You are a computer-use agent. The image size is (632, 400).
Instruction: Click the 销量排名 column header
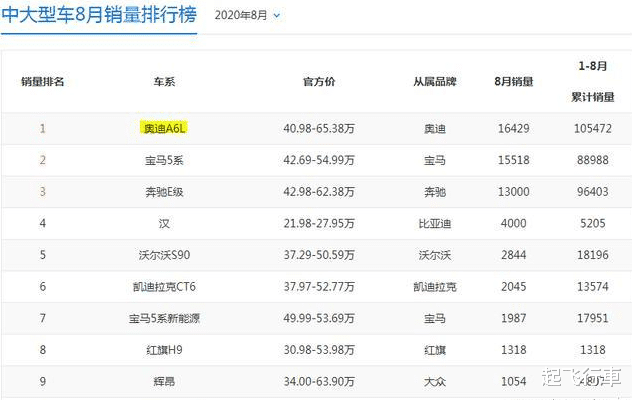pyautogui.click(x=42, y=82)
